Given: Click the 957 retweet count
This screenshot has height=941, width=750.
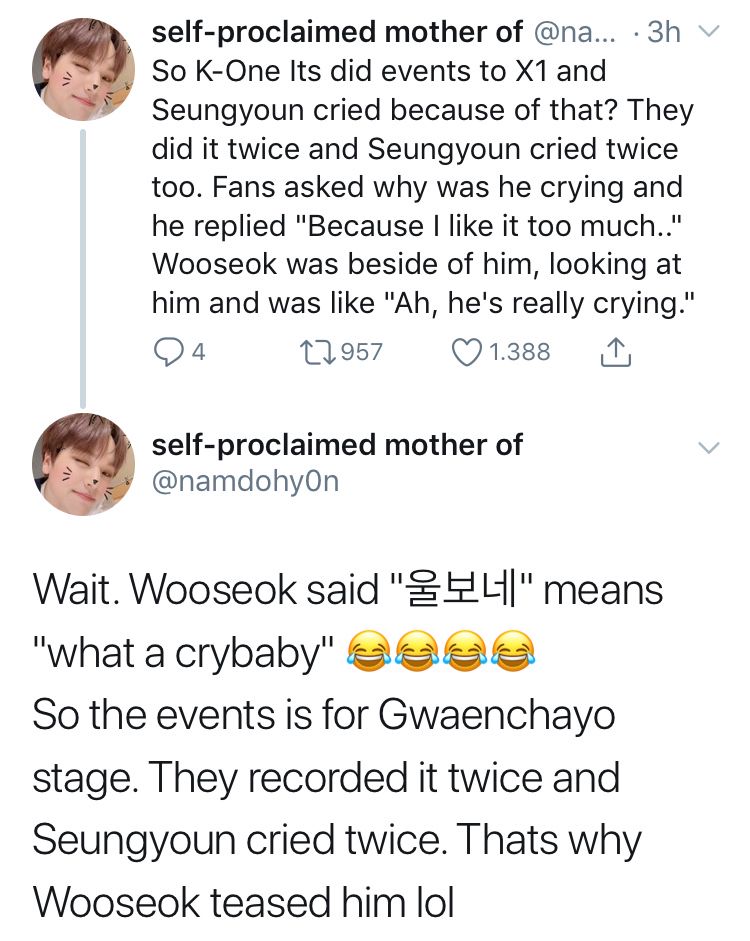Looking at the screenshot, I should 362,351.
